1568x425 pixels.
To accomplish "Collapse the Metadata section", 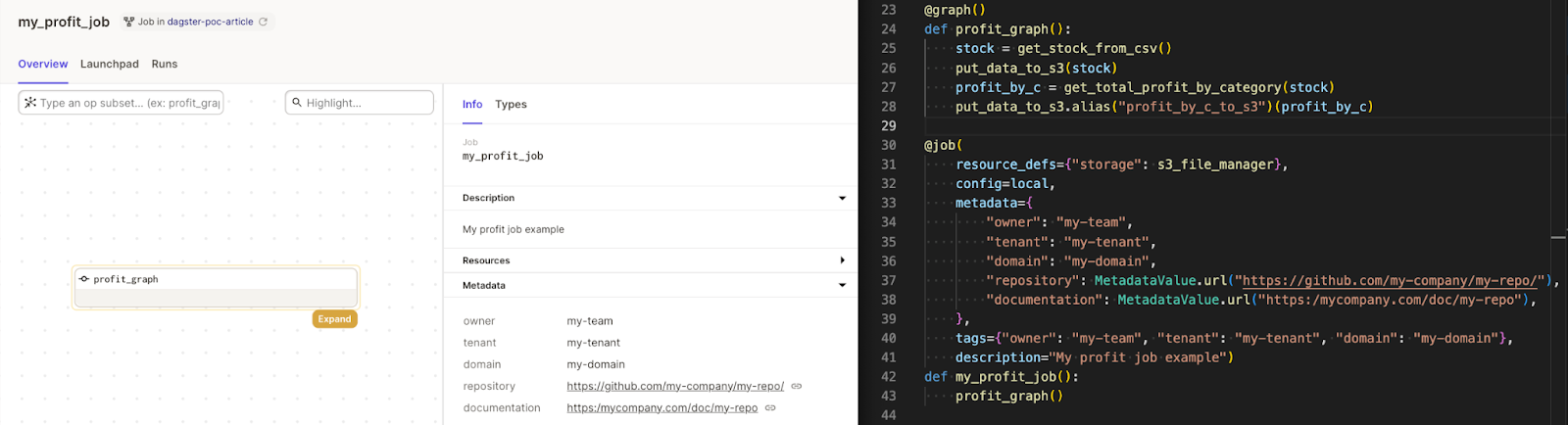I will [842, 286].
